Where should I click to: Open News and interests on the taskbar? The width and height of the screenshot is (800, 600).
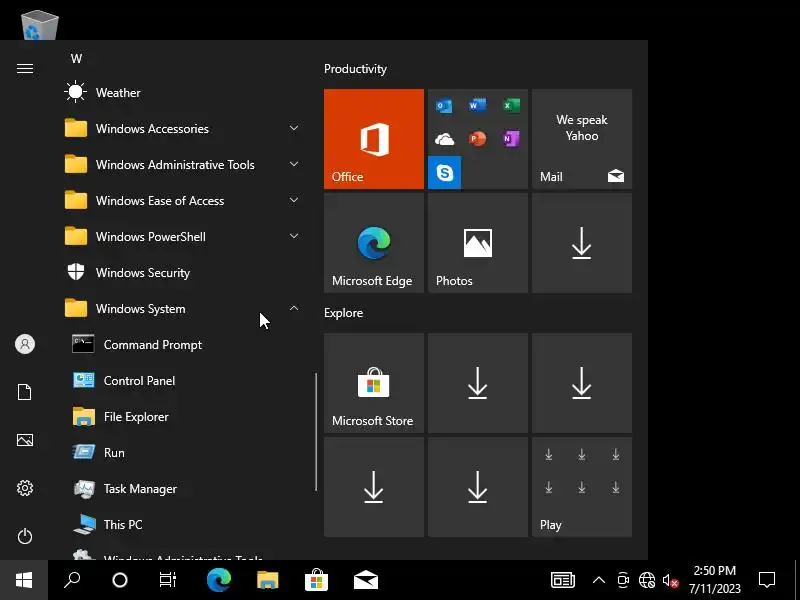pos(563,580)
